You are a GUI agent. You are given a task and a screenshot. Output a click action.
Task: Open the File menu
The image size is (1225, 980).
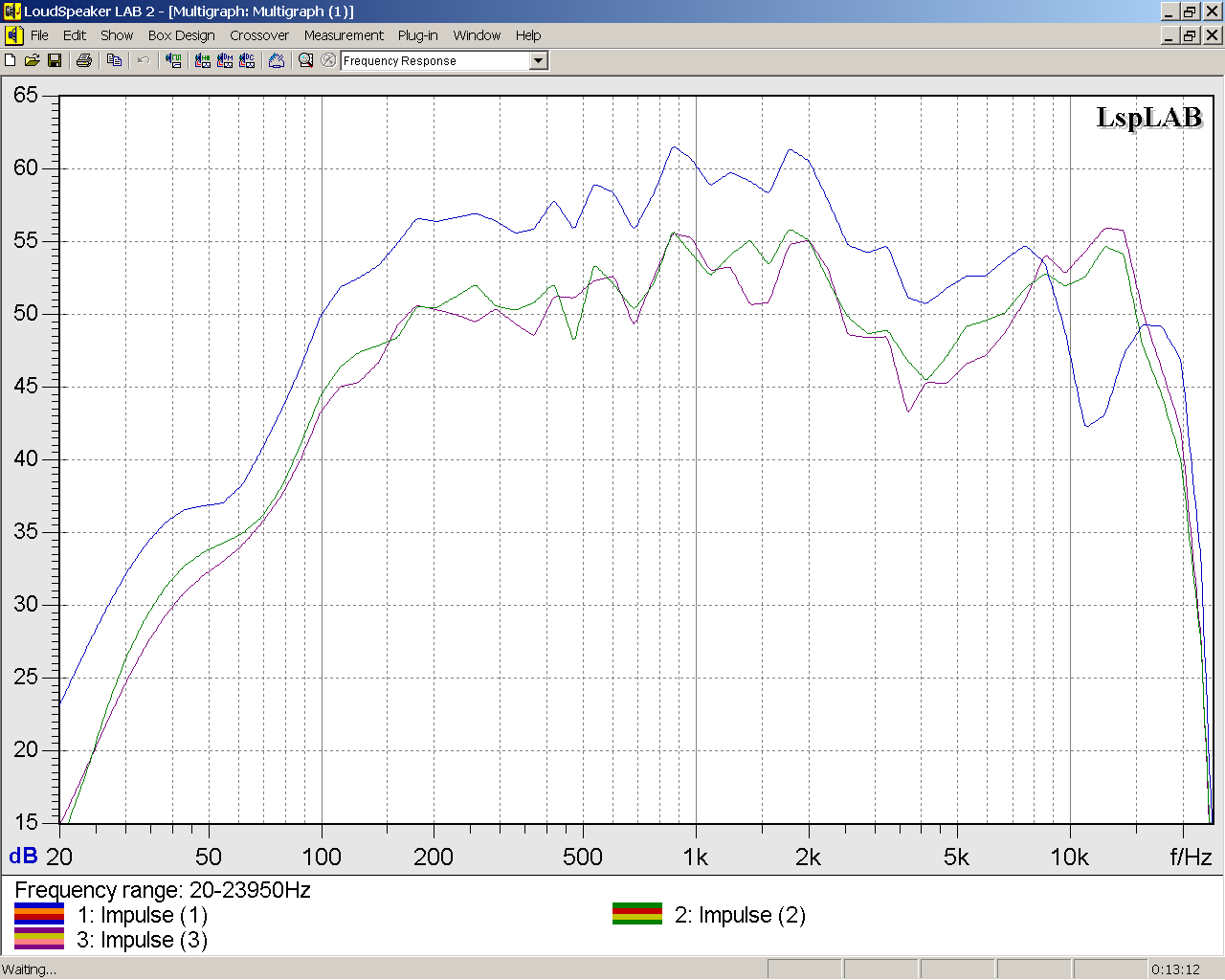pos(39,35)
